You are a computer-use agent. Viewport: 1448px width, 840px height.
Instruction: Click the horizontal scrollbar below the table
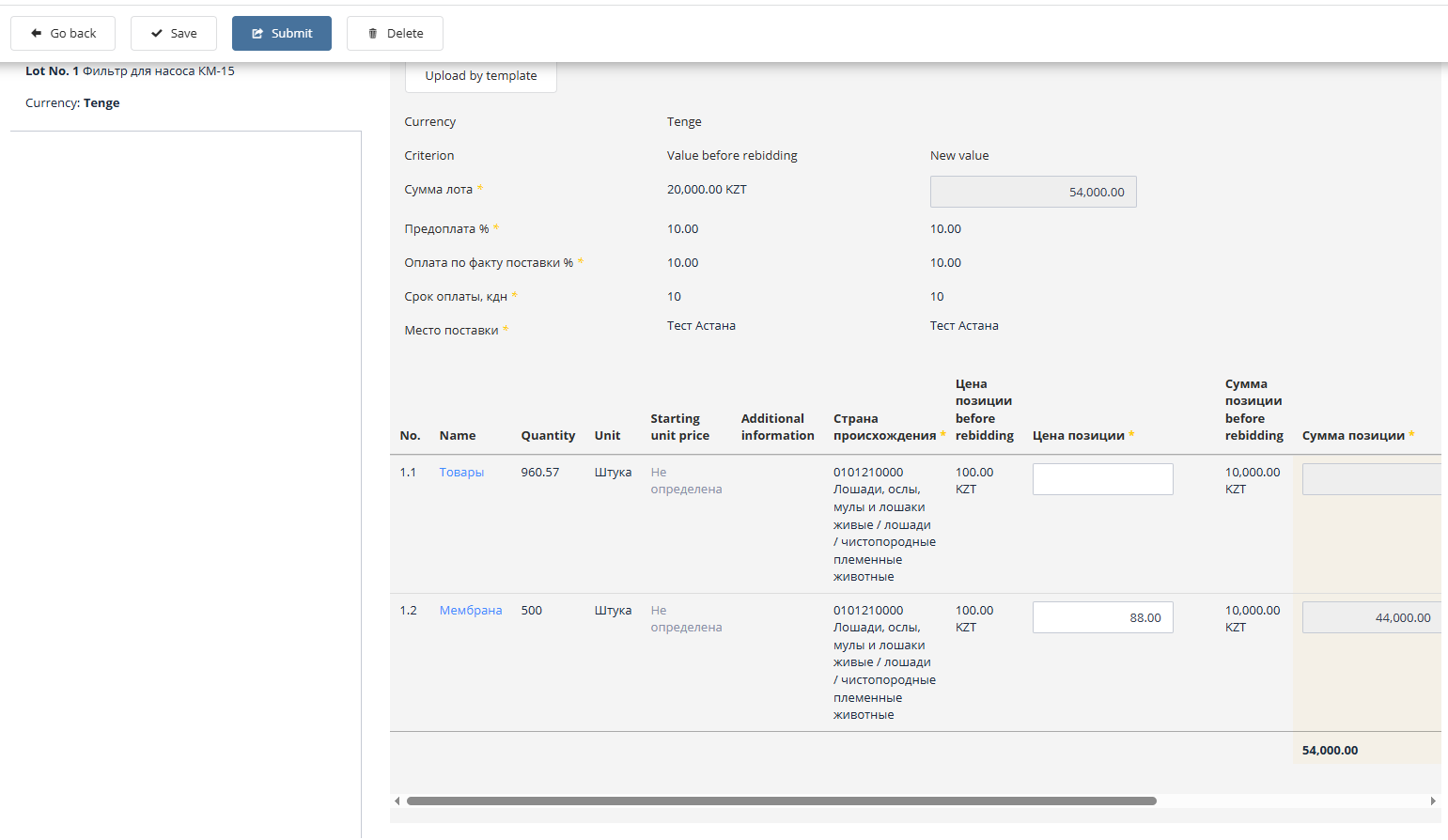780,801
